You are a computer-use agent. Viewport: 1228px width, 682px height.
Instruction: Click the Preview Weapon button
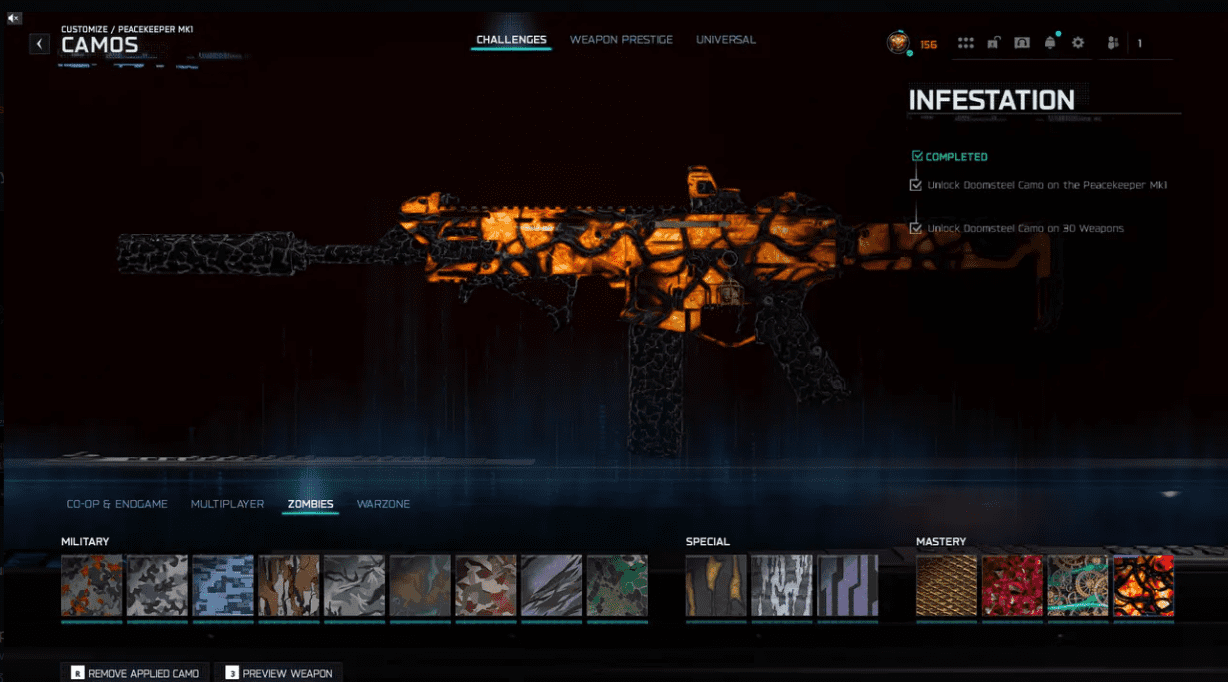click(x=279, y=673)
